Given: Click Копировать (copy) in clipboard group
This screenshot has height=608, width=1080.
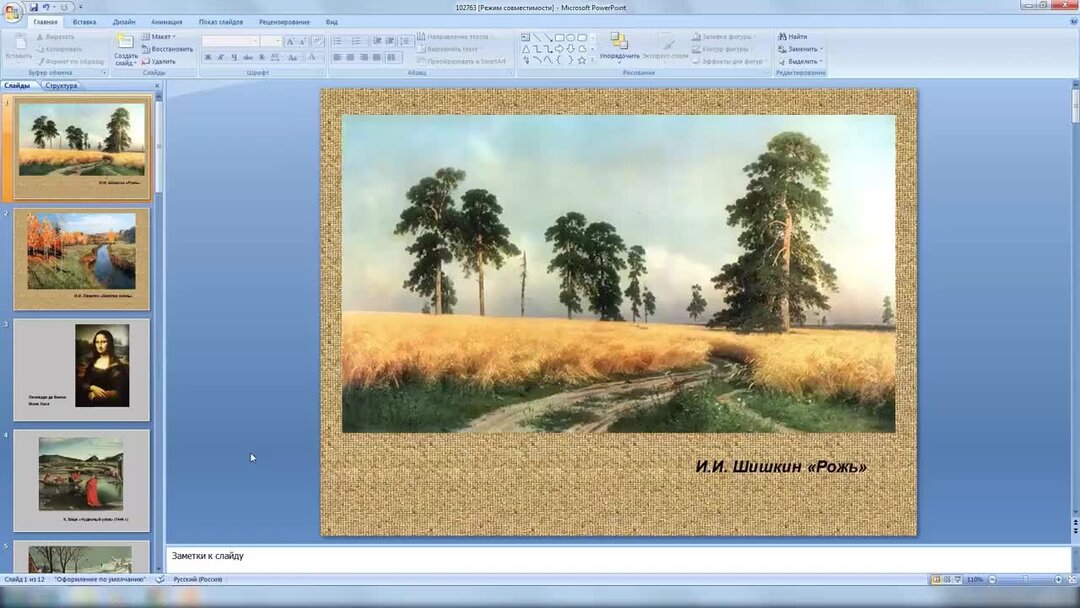Looking at the screenshot, I should (59, 50).
